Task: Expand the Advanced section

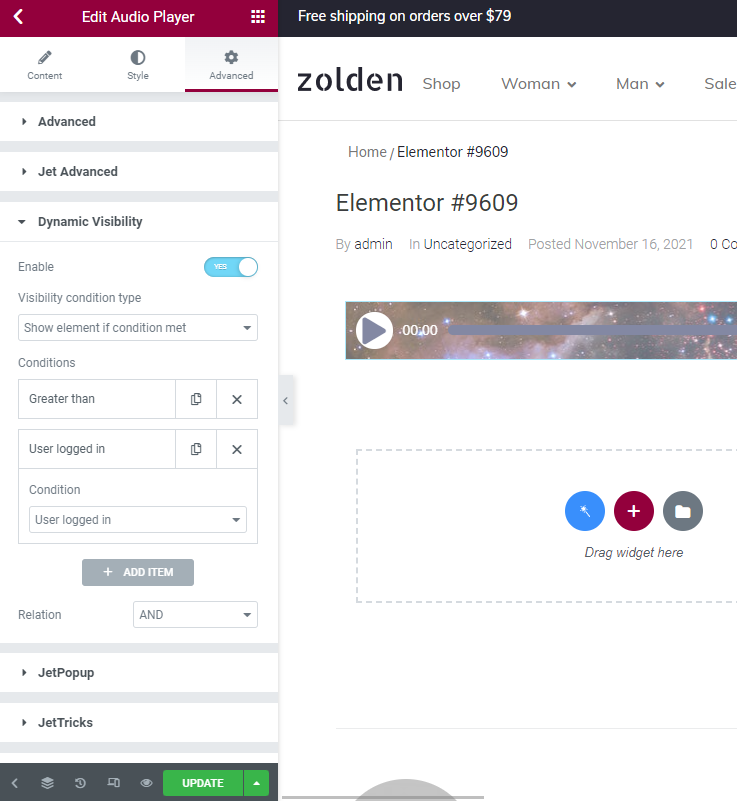Action: tap(139, 122)
